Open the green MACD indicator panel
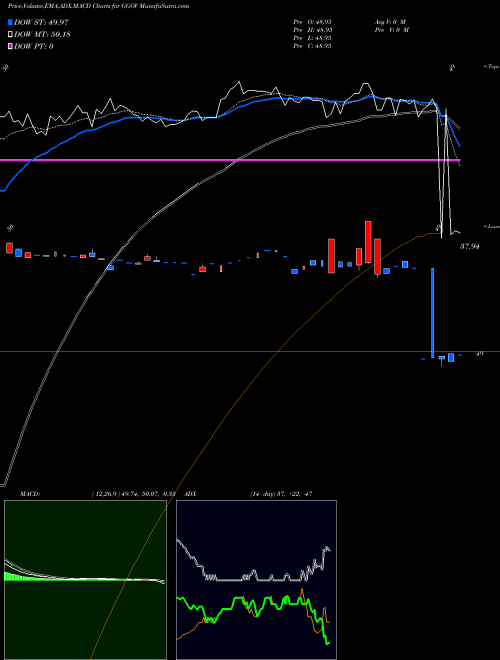Screen dimensions: 500x660 (85, 580)
